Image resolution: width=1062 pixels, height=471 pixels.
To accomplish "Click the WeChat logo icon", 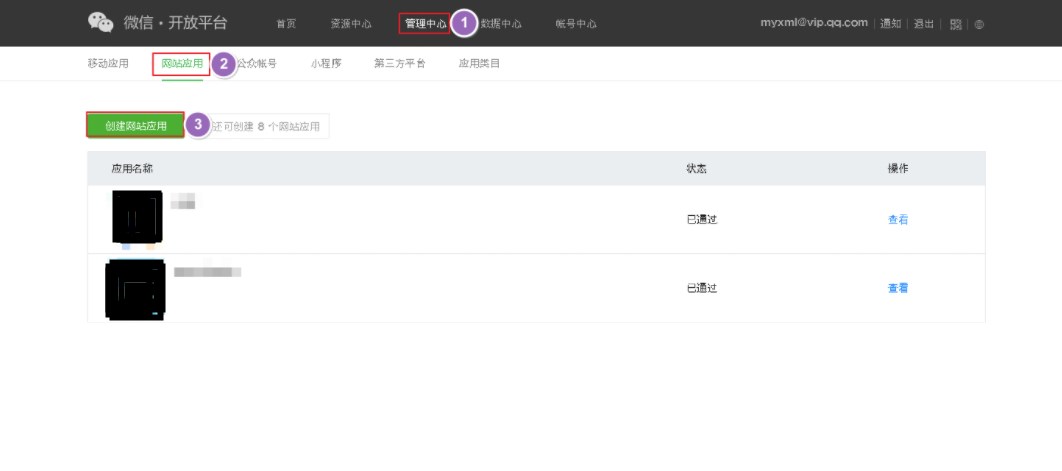I will pos(101,22).
